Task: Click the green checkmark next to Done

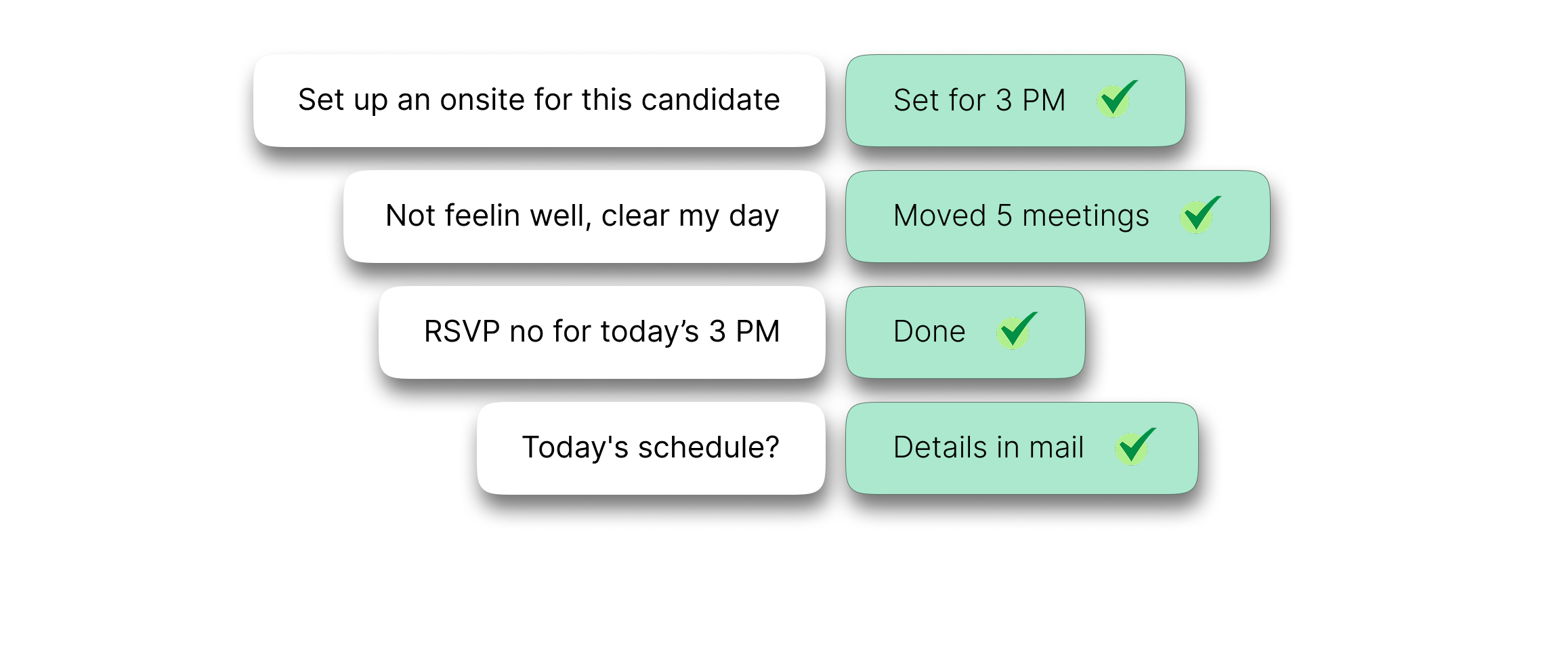Action: 1015,331
